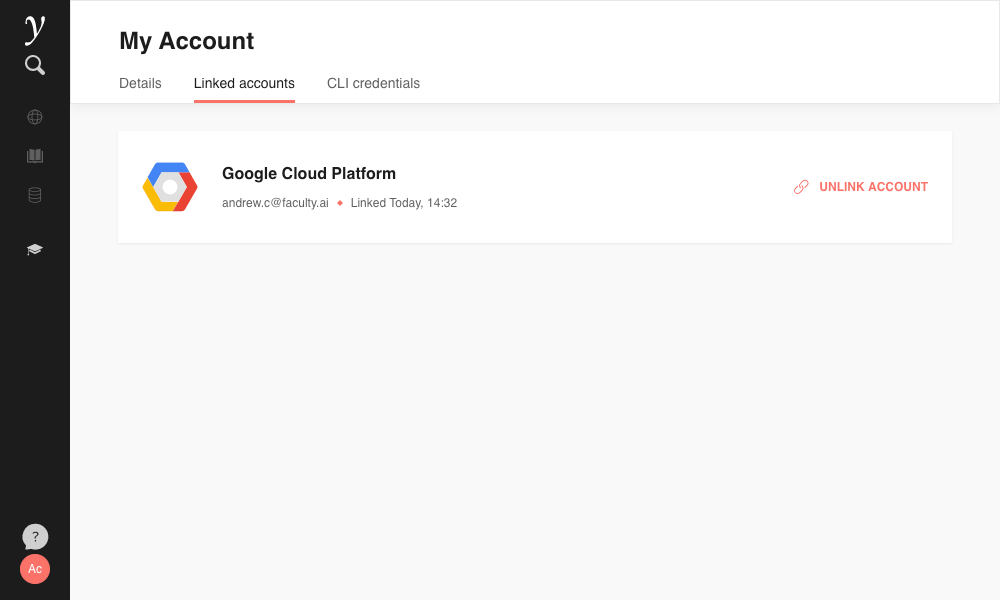The width and height of the screenshot is (1000, 600).
Task: Click the My Account page heading
Action: [186, 41]
